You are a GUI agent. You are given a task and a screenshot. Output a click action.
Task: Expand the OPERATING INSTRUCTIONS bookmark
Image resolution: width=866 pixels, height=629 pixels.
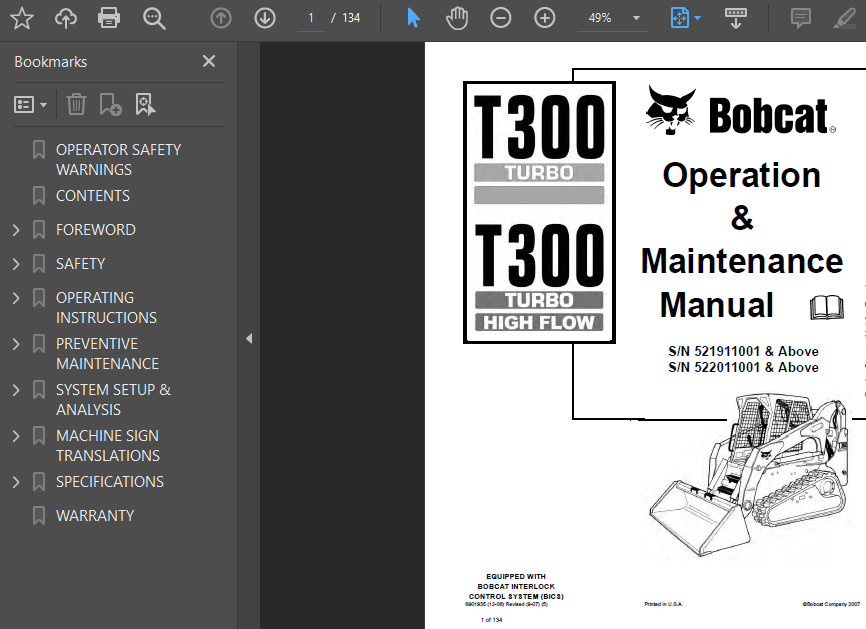[16, 298]
